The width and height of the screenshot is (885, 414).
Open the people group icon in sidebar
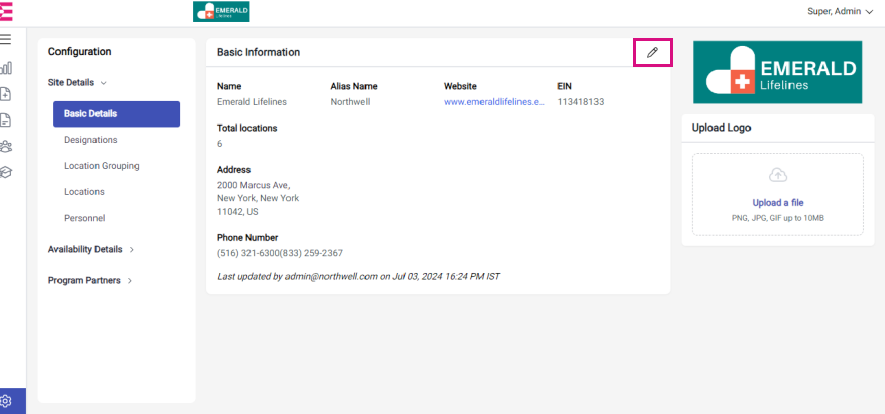6,147
